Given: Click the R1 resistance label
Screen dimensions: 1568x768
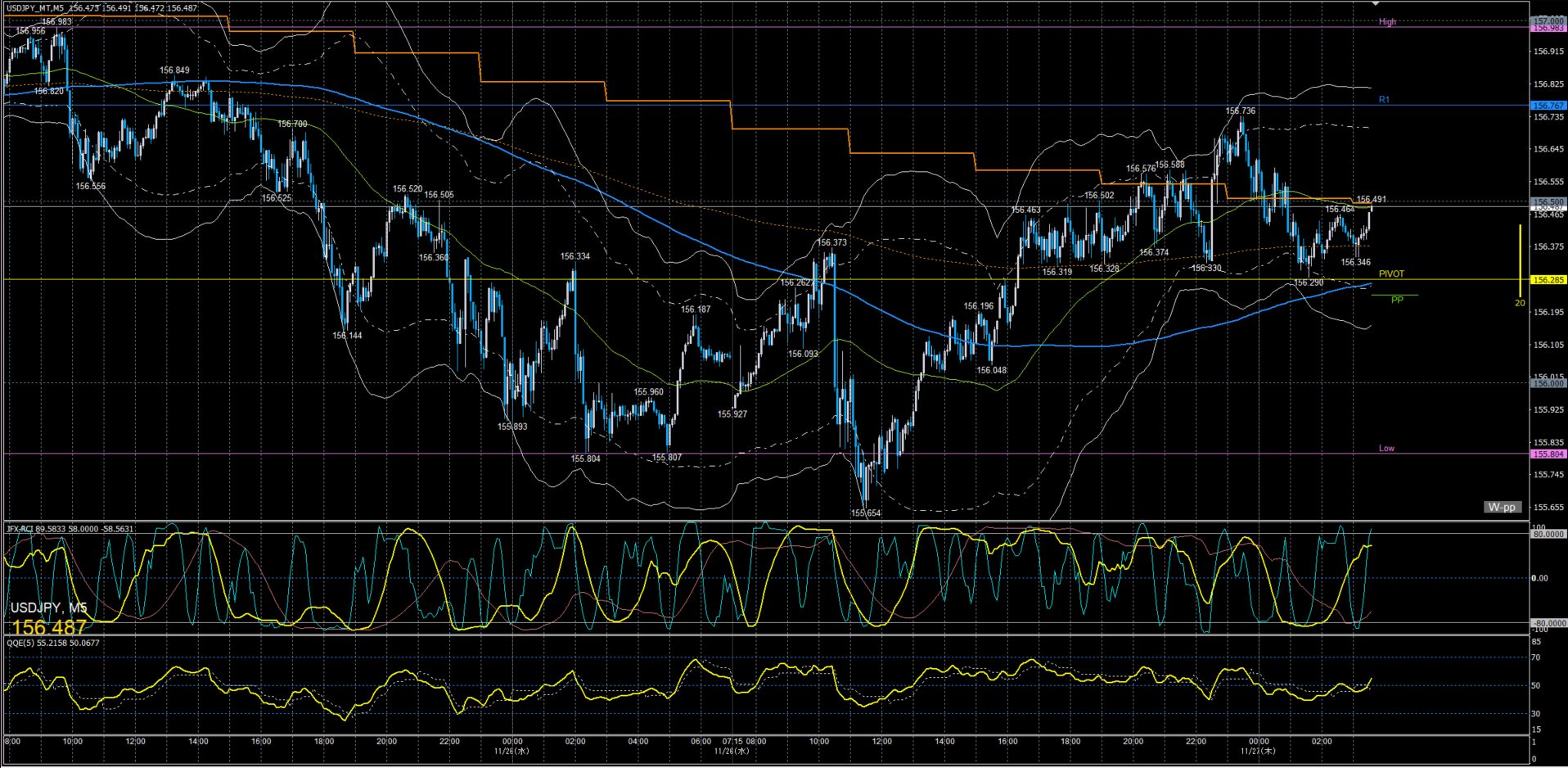Looking at the screenshot, I should [x=1384, y=100].
